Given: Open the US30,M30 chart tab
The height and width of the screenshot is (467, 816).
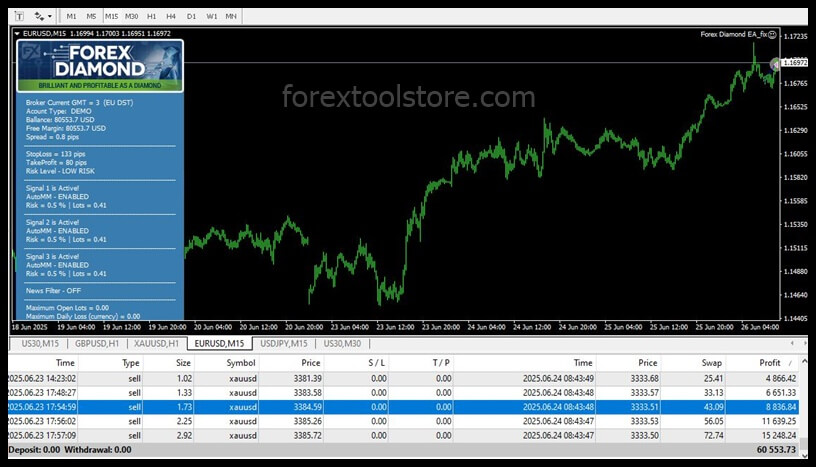Looking at the screenshot, I should click(x=342, y=344).
